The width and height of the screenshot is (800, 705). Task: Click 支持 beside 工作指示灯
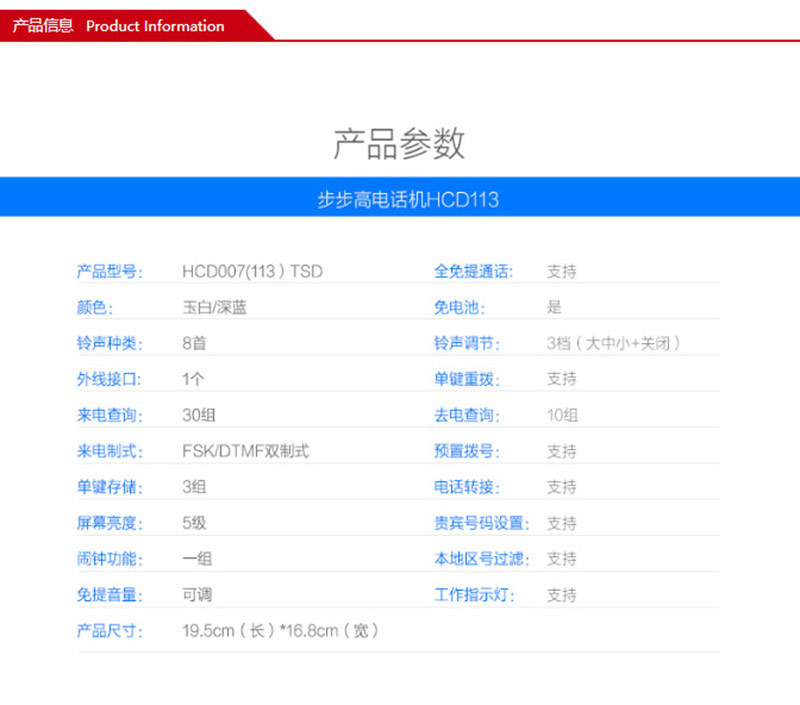coord(562,595)
